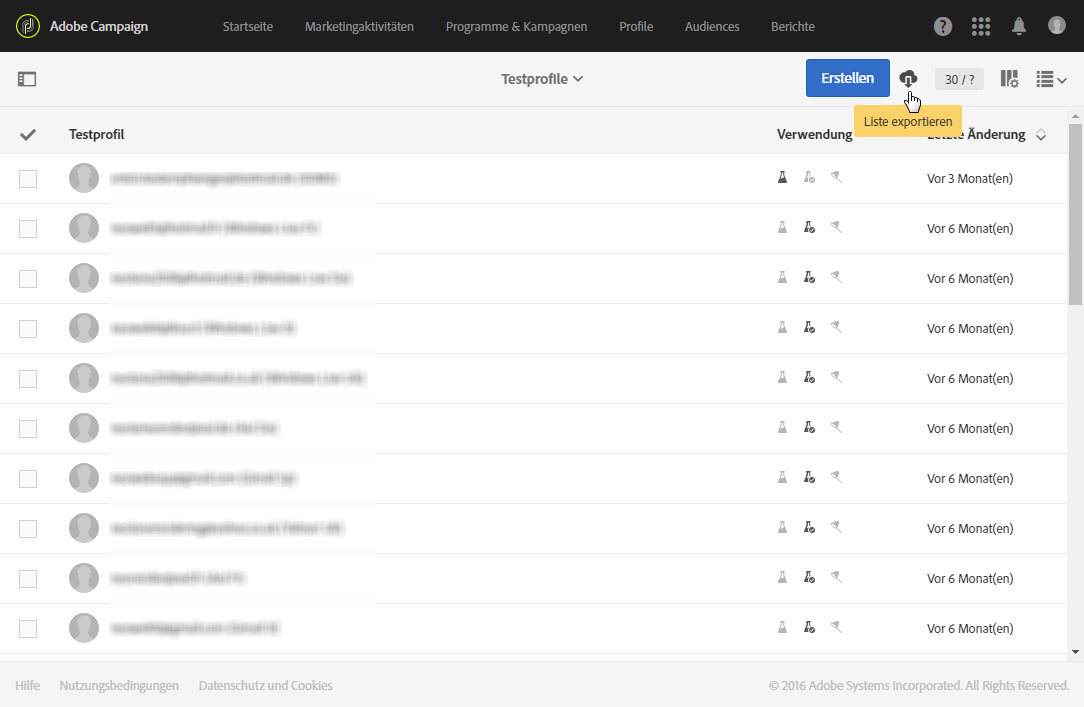
Task: Sort by Letzte Änderung arrows
Action: pos(1040,135)
